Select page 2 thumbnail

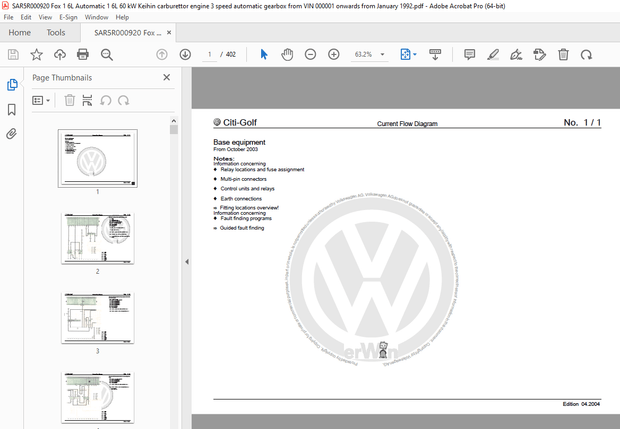[x=98, y=238]
